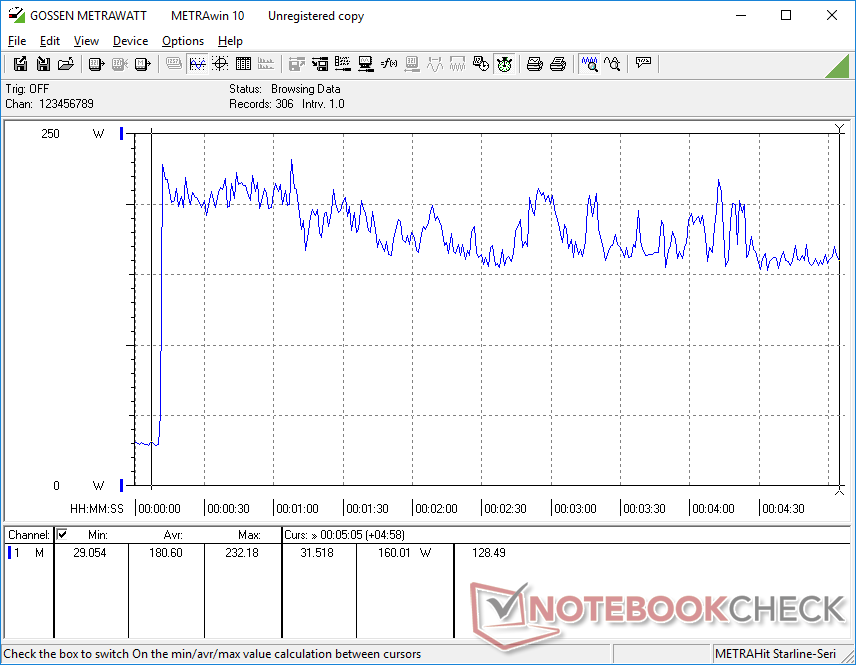856x665 pixels.
Task: Click the blue channel 1 color indicator
Action: [9, 553]
